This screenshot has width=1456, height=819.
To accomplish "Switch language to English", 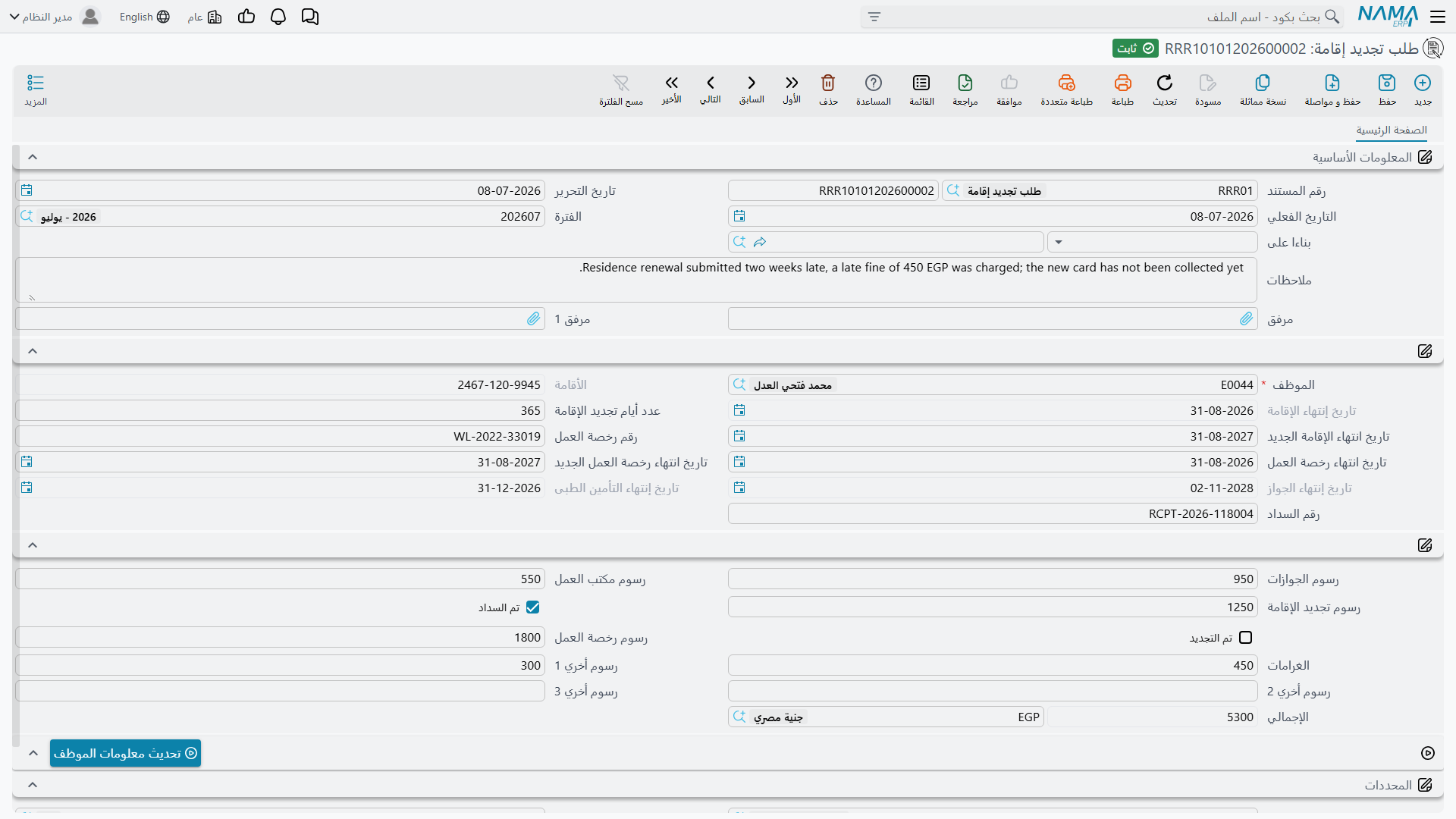I will [144, 17].
